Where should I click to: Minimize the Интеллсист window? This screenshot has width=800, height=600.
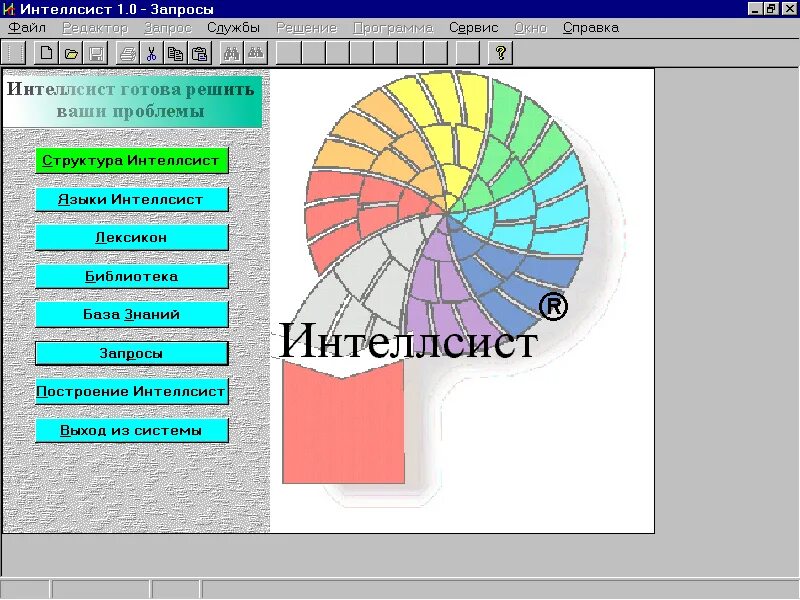tap(755, 9)
